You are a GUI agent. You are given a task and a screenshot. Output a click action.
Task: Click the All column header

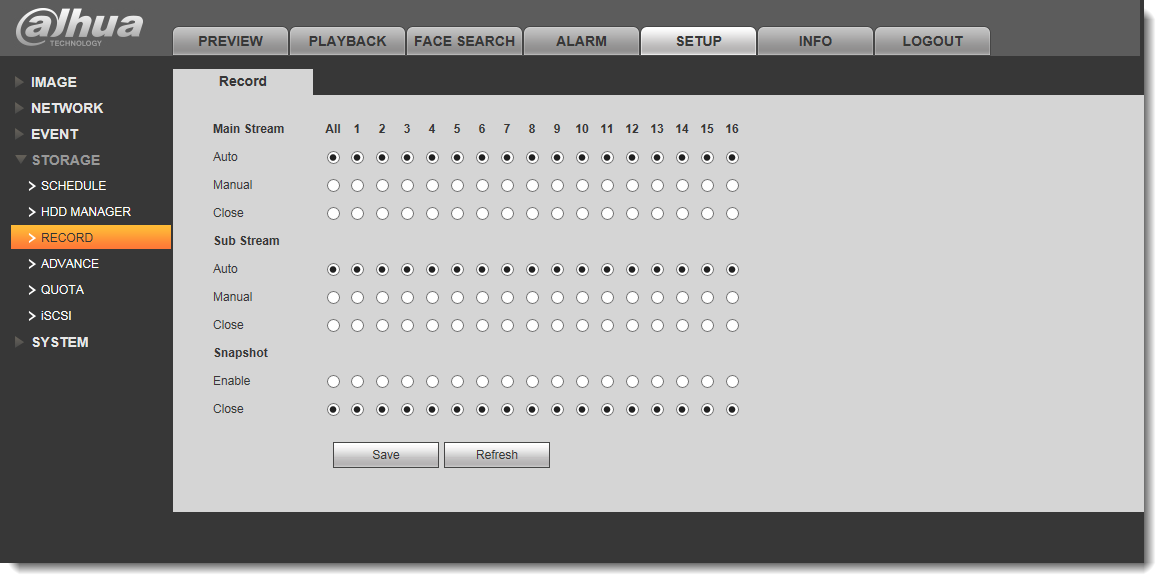(x=333, y=129)
